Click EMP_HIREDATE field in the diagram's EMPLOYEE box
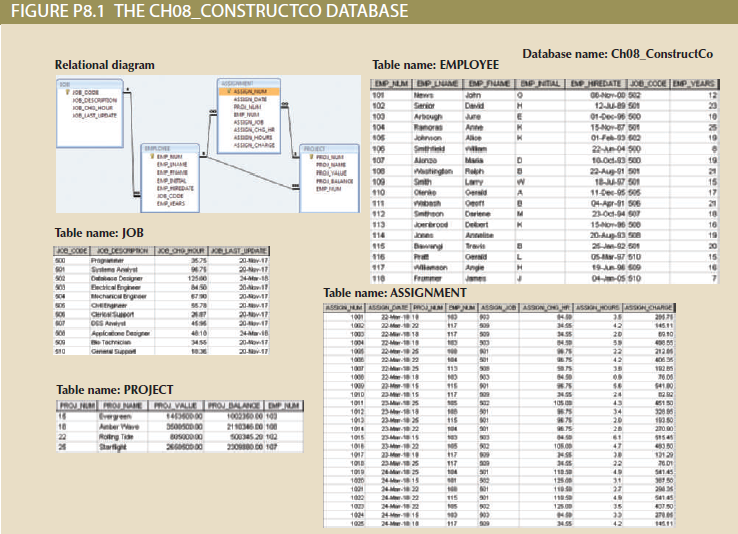This screenshot has height=534, width=738. 175,188
